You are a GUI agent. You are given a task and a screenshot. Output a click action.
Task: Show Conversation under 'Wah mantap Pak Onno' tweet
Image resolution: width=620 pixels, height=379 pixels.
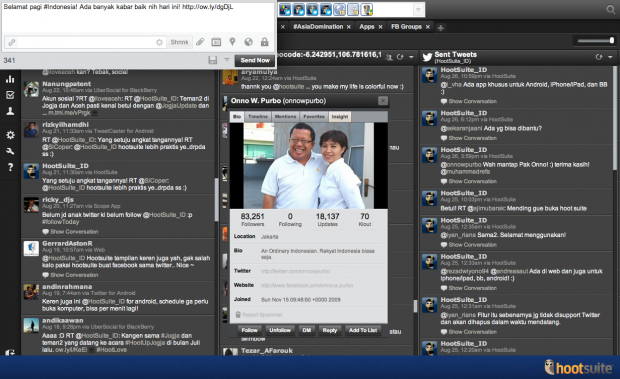[x=469, y=181]
